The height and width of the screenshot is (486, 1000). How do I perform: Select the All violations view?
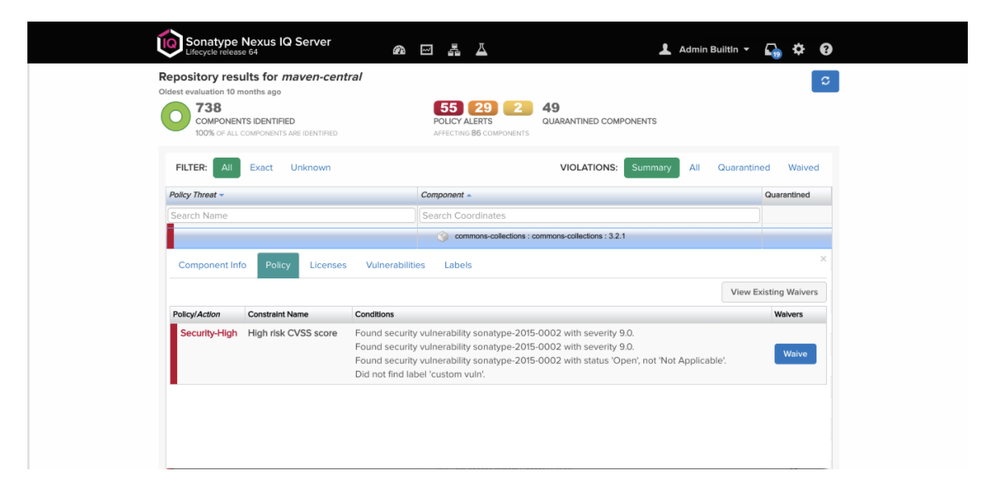pyautogui.click(x=695, y=168)
